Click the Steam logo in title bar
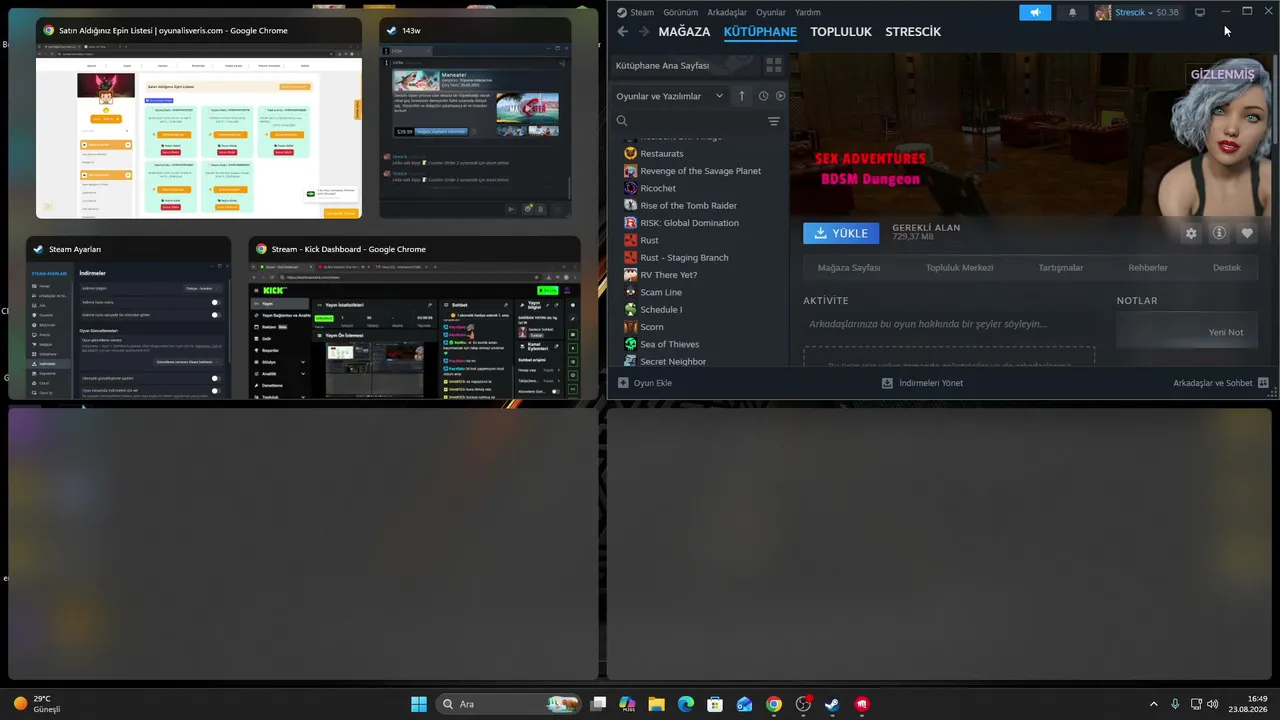 click(621, 13)
